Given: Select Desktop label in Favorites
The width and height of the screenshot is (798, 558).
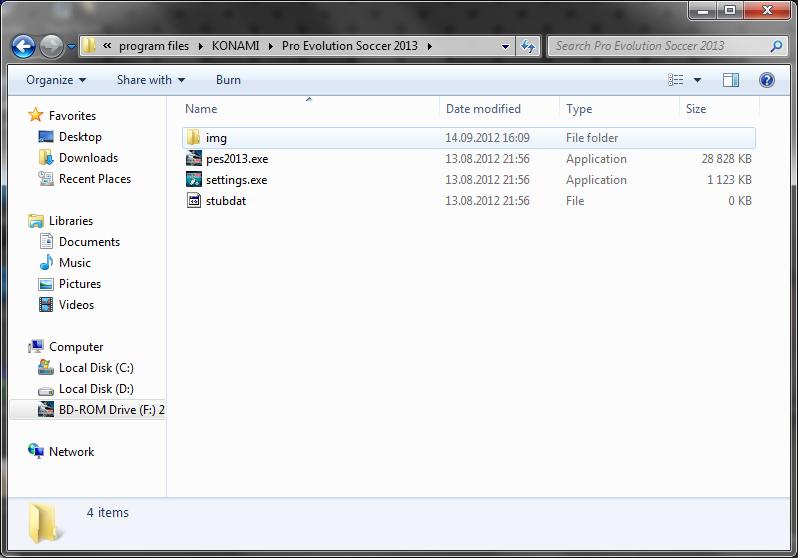Looking at the screenshot, I should 80,137.
